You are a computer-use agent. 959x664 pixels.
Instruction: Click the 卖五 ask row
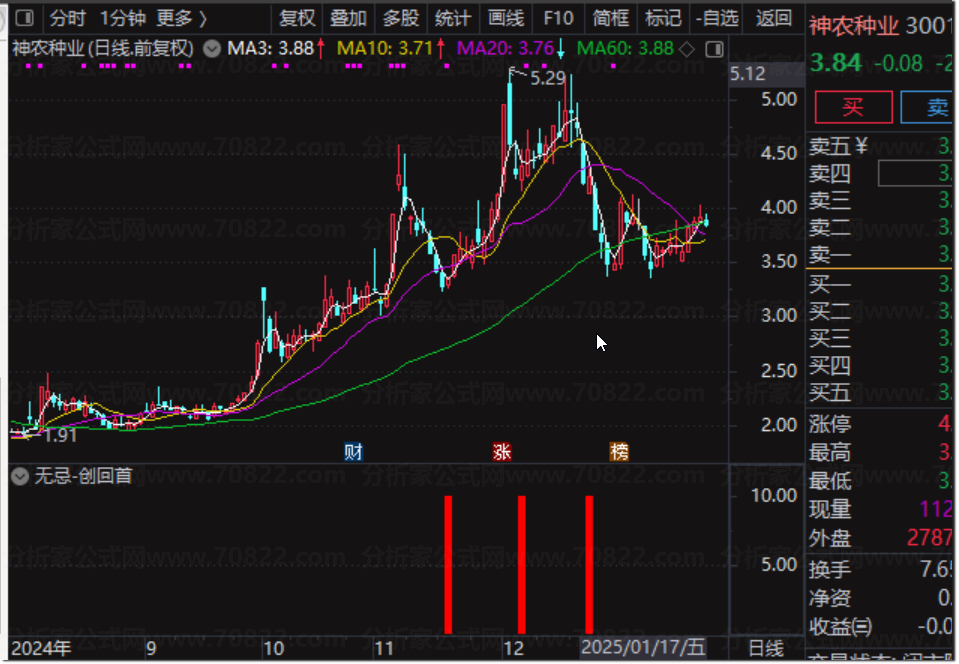point(881,146)
